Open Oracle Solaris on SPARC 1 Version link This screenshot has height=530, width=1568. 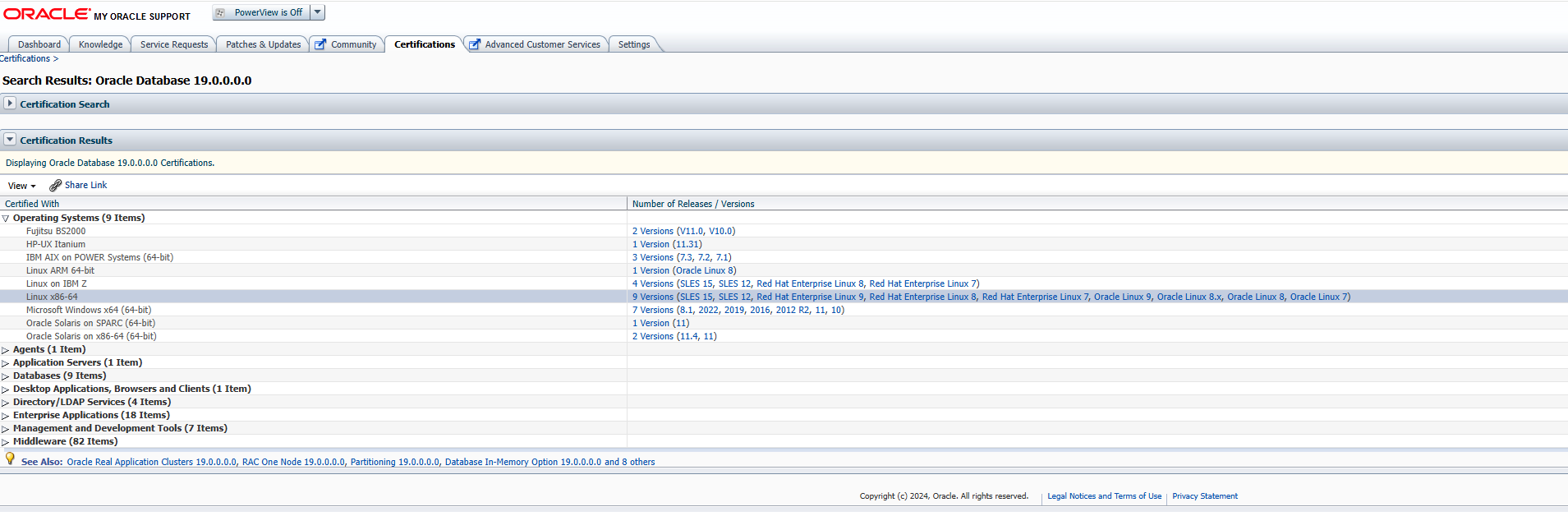pyautogui.click(x=661, y=323)
